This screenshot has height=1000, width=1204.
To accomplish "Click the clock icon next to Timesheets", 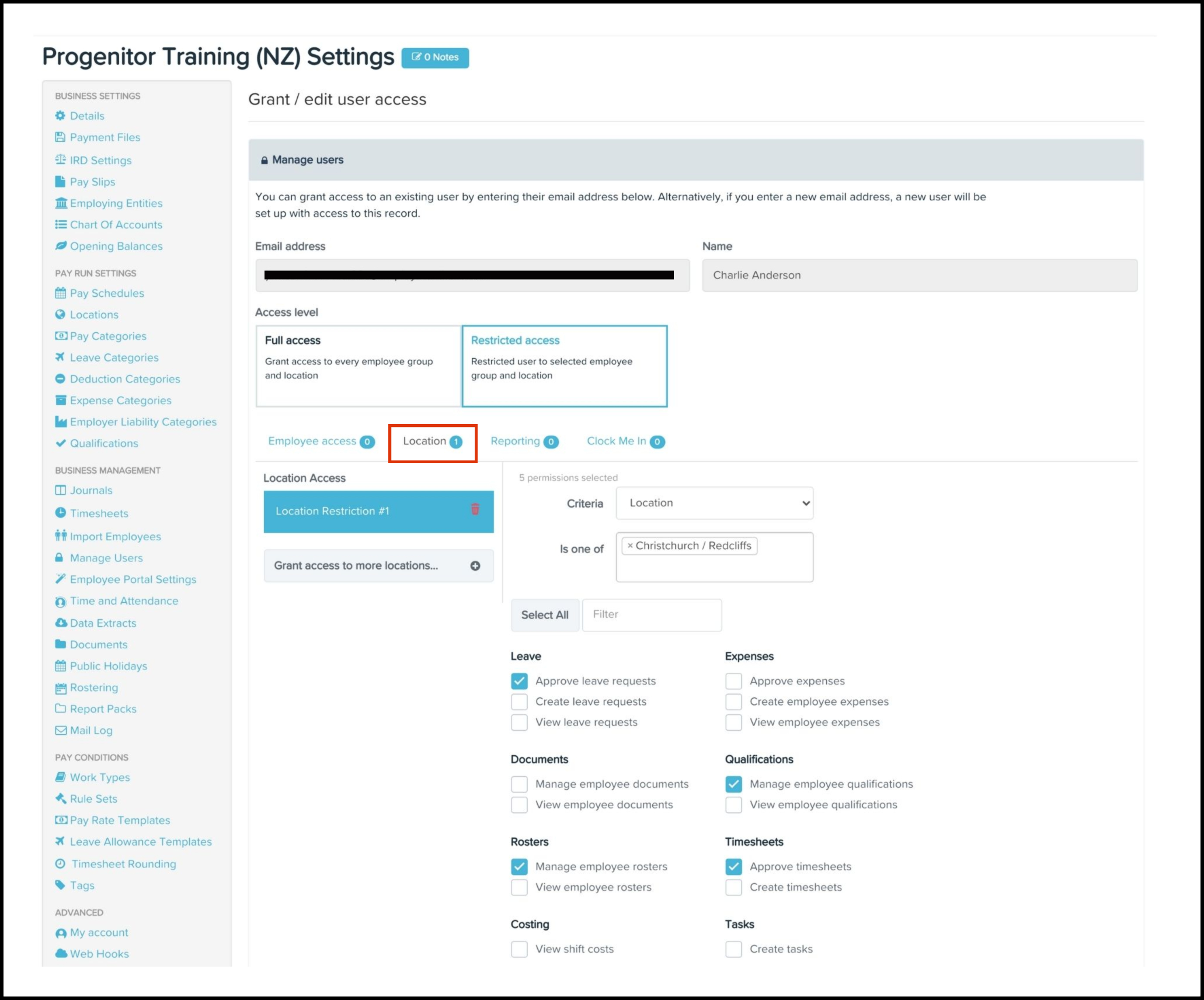I will (x=60, y=513).
